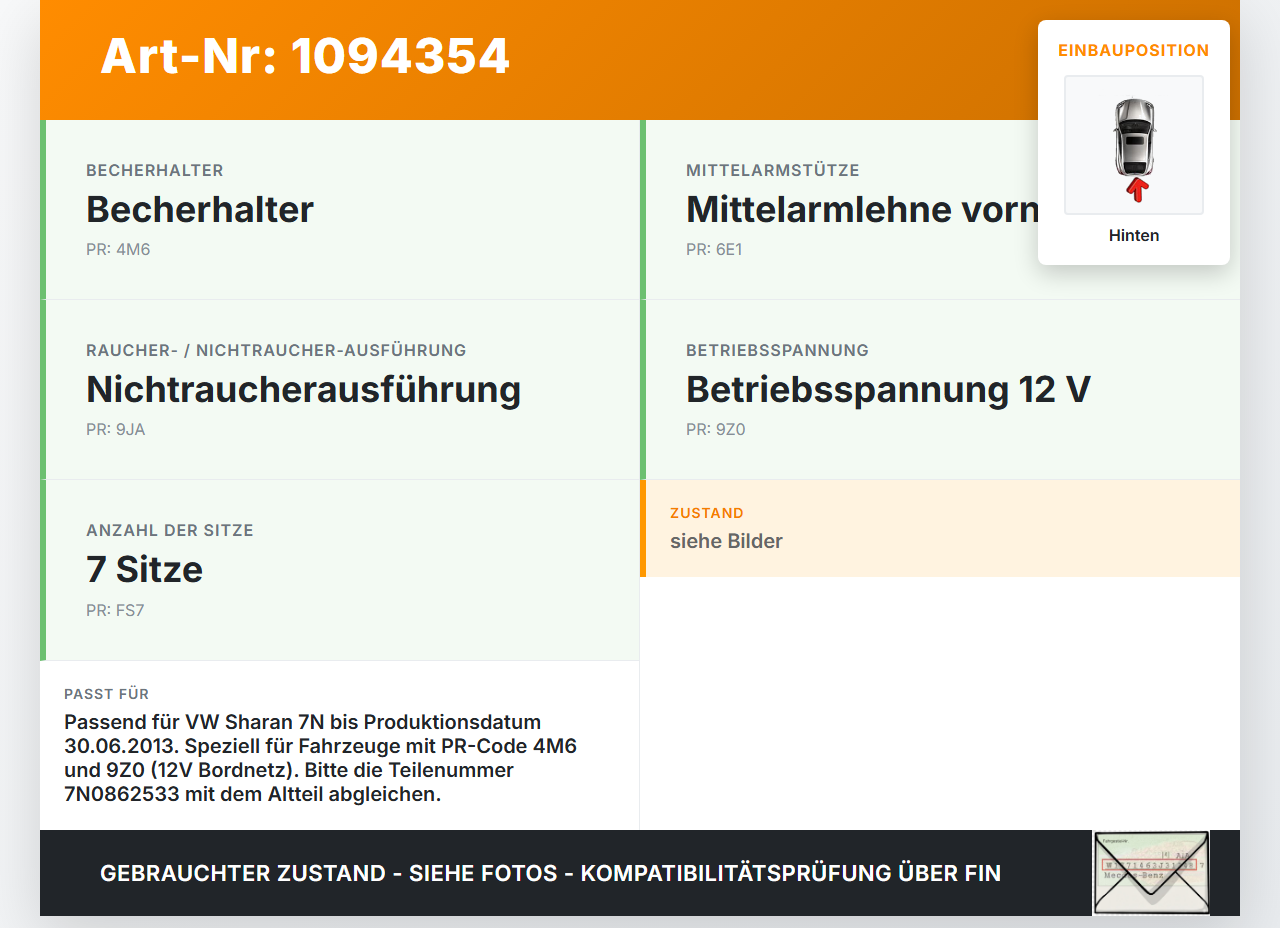Click the orange "ZUSTAND" label
This screenshot has width=1280, height=928.
point(707,513)
